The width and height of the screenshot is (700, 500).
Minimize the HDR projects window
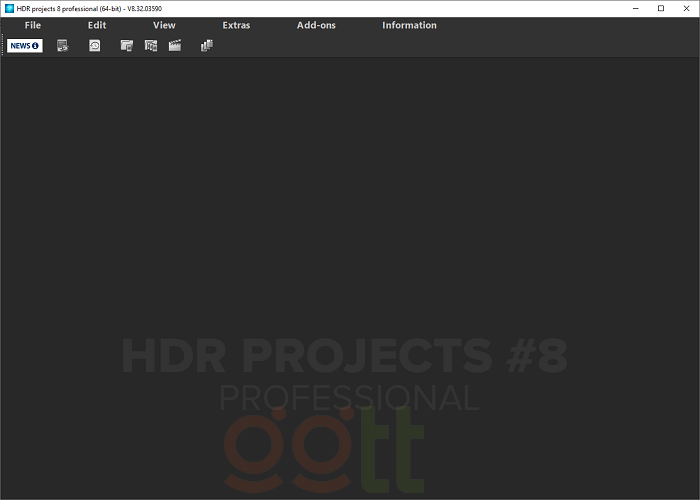[x=634, y=8]
